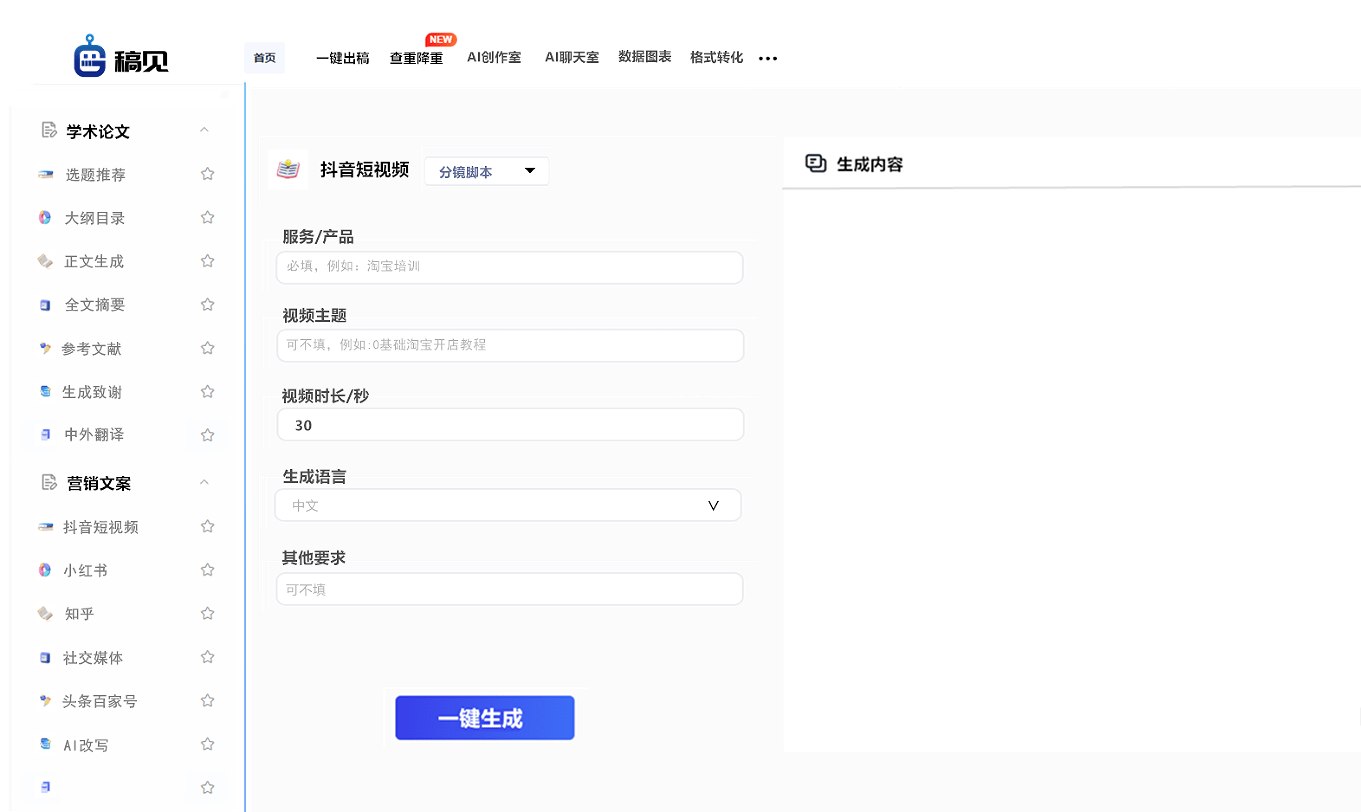Click the 一键生成 button
This screenshot has height=812, width=1361.
coord(485,717)
